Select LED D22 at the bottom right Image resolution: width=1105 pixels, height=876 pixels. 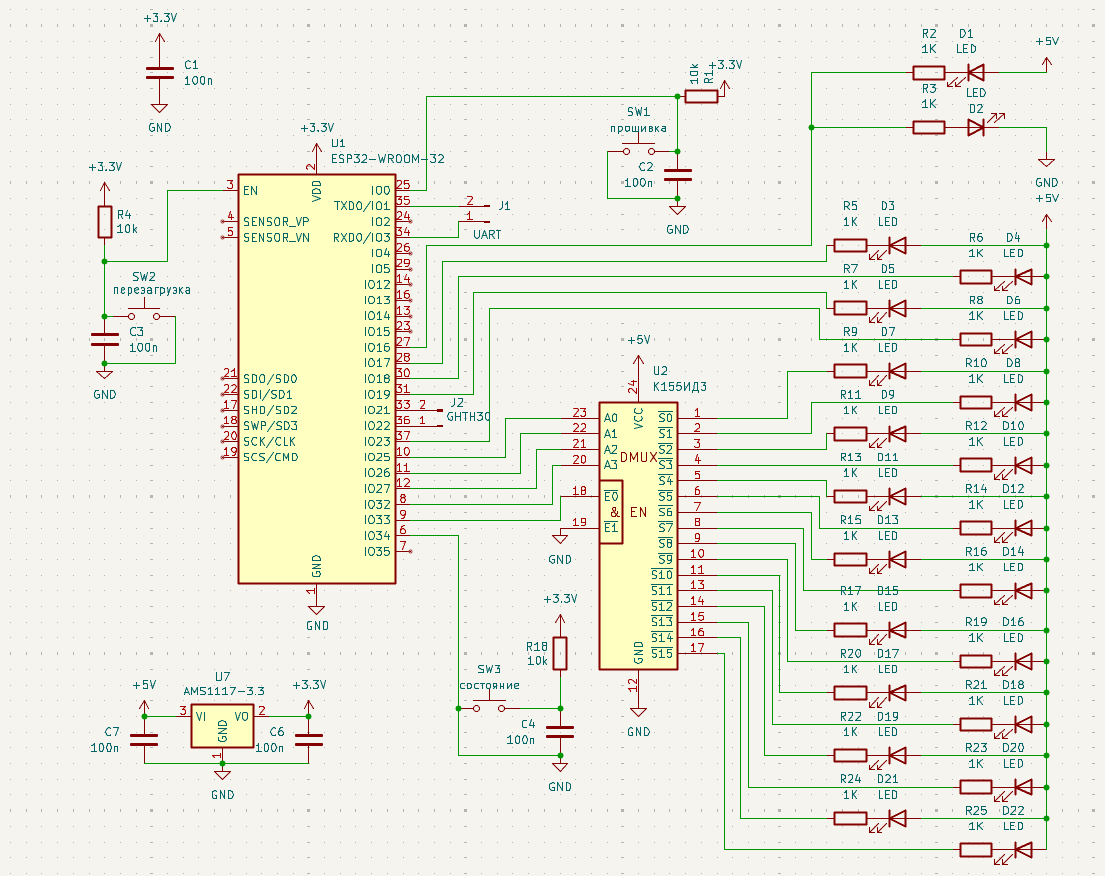pyautogui.click(x=1022, y=847)
